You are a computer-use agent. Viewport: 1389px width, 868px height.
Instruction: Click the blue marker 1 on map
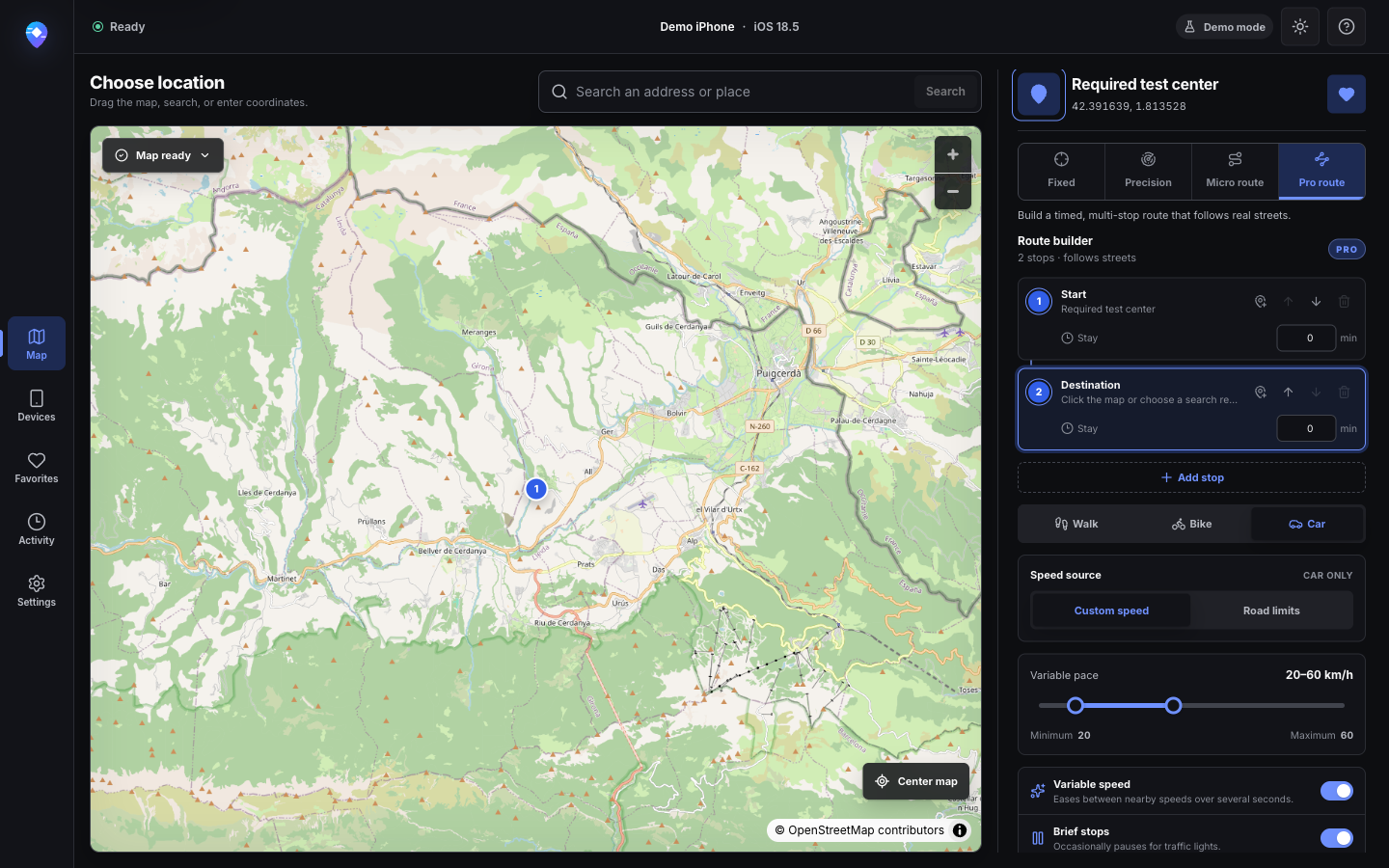tap(536, 489)
